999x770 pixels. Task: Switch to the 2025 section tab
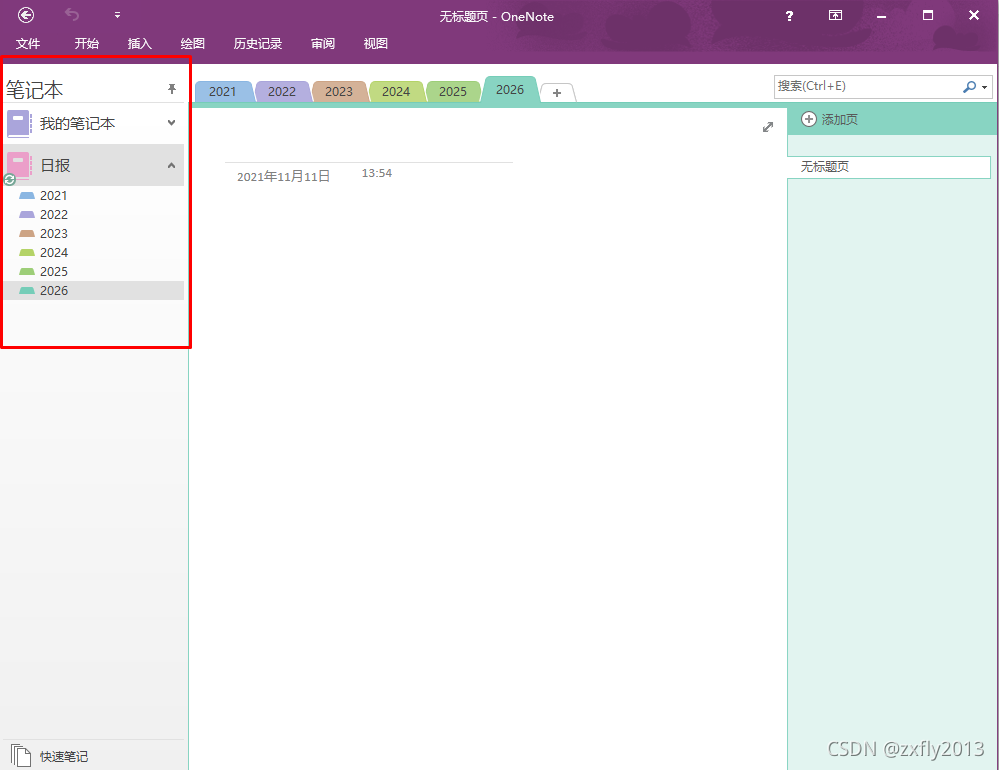pyautogui.click(x=453, y=92)
